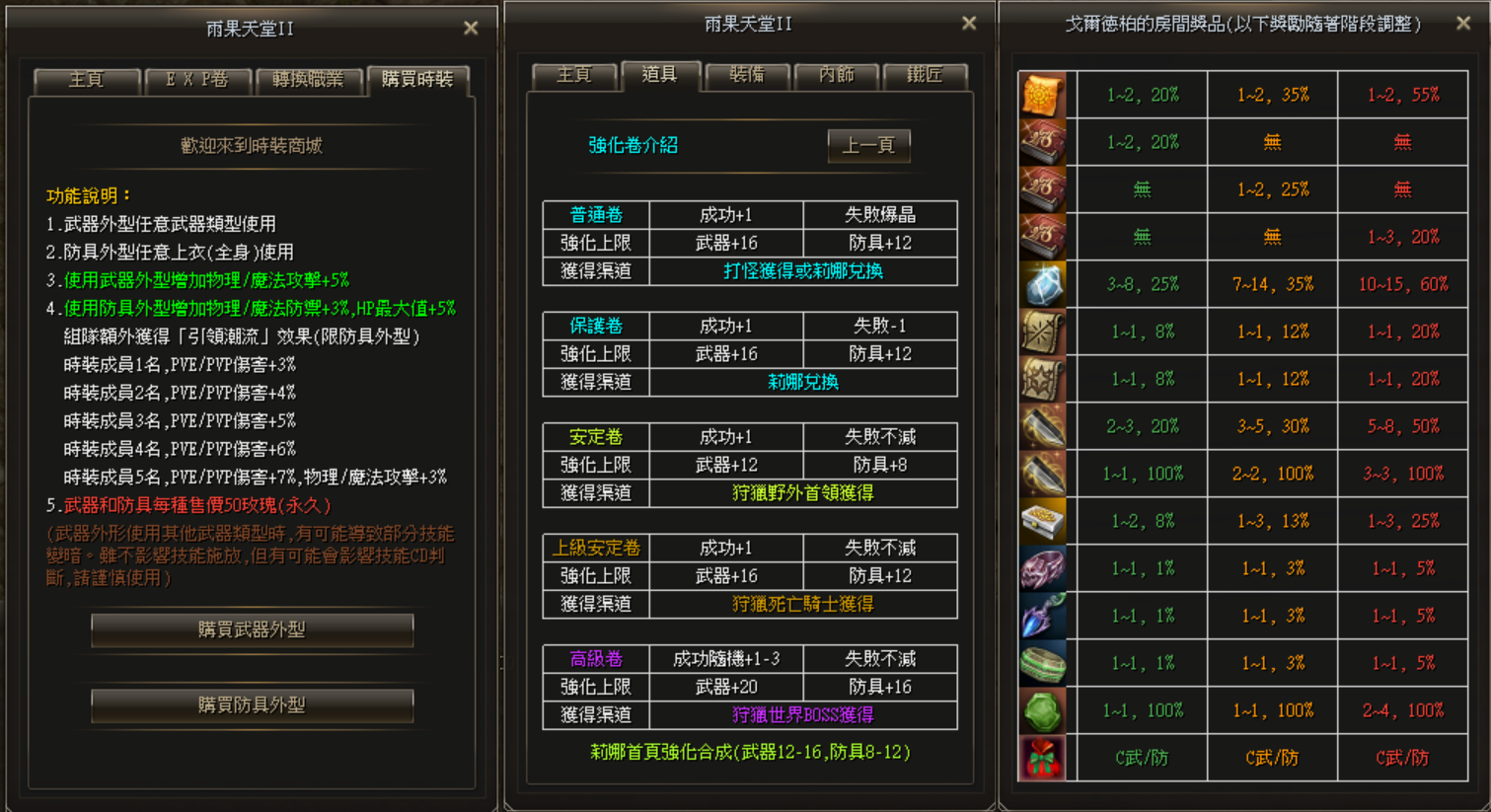
Task: Switch to the E X P卷 tab
Action: click(196, 80)
